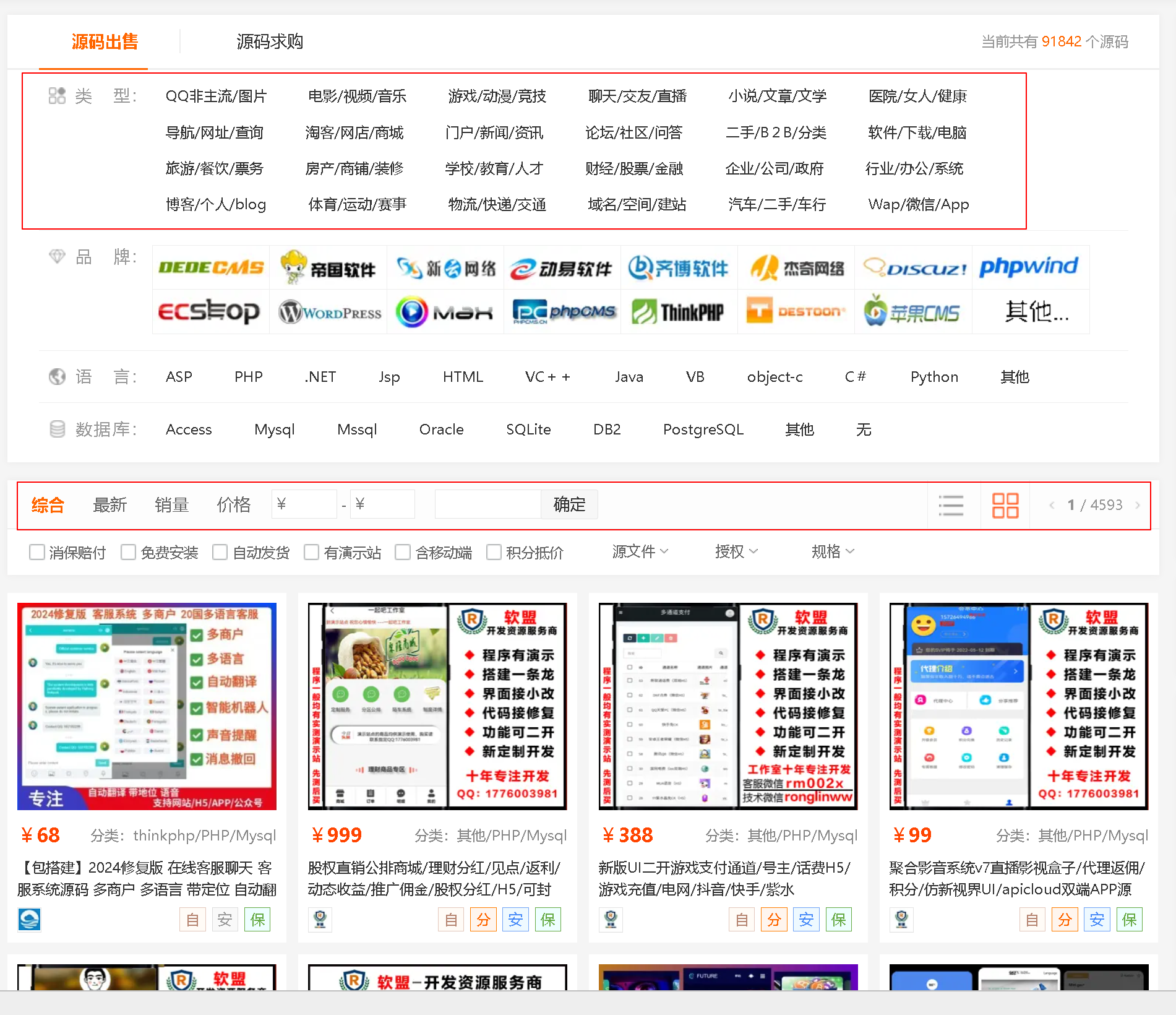Open the 授权 dropdown

(736, 551)
